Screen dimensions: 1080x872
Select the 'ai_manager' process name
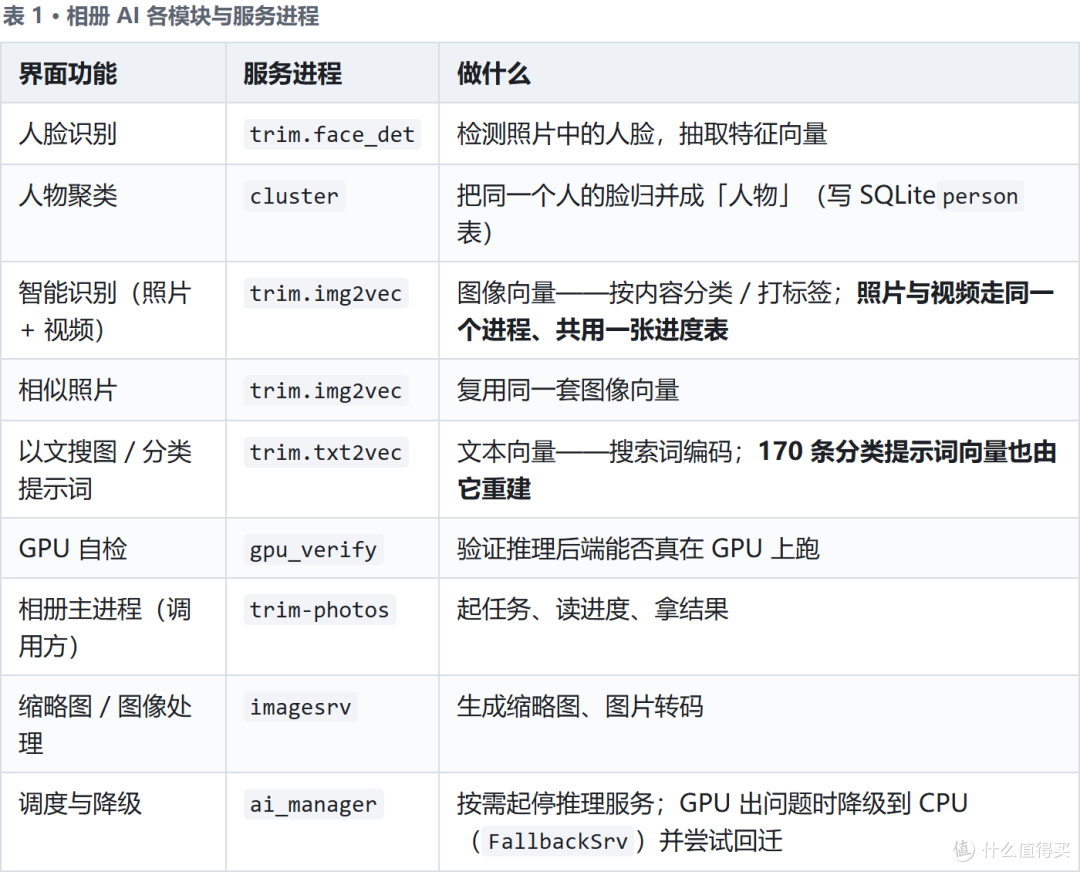pos(313,804)
